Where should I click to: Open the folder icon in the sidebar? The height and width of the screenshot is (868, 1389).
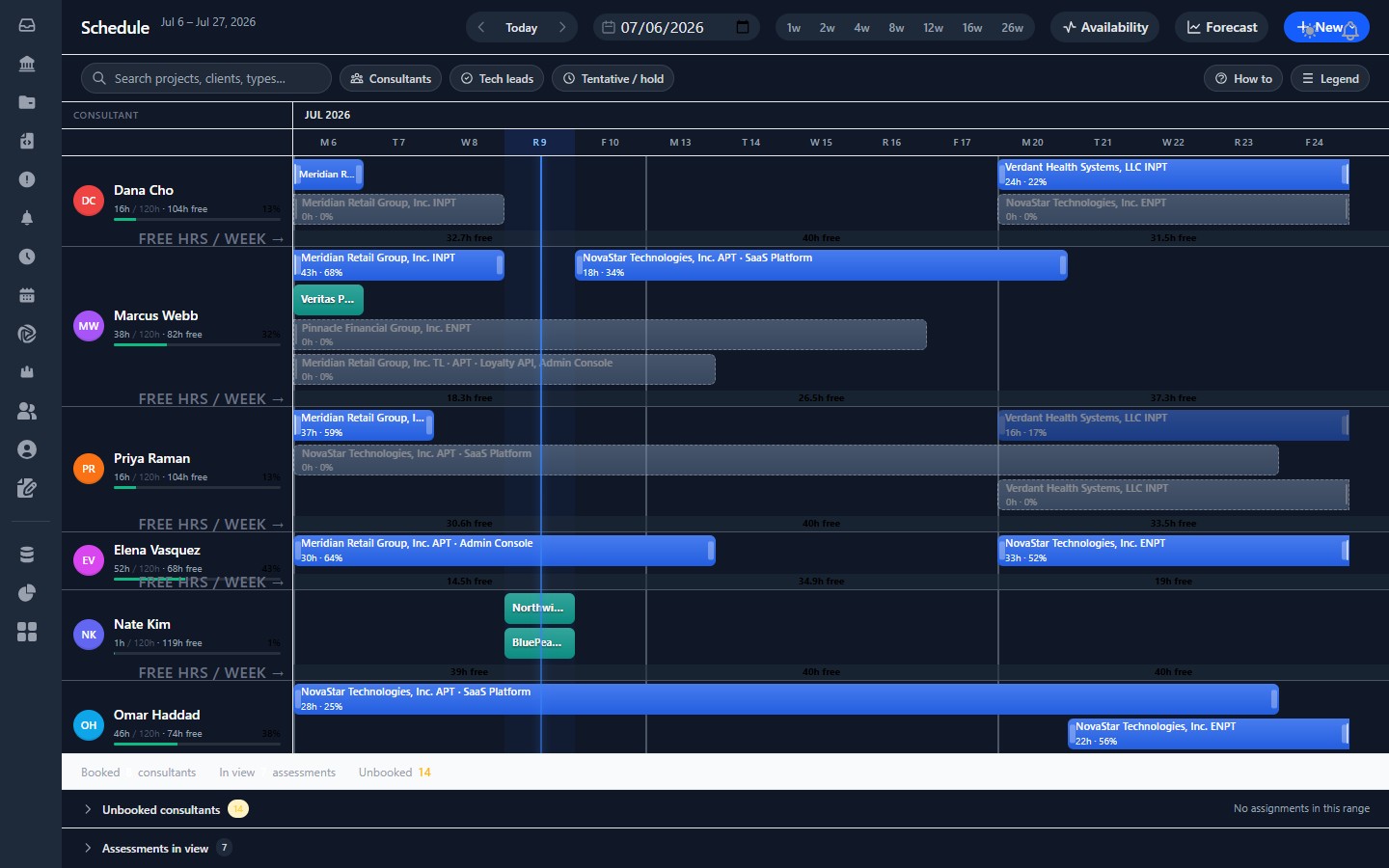tap(27, 102)
